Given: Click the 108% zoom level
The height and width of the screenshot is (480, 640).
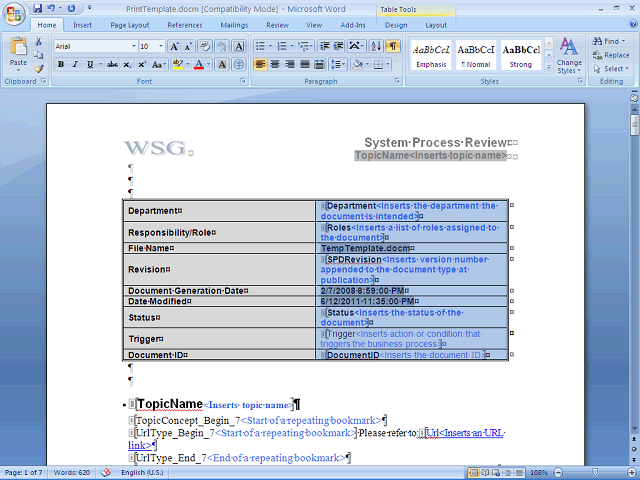Looking at the screenshot, I should tap(539, 473).
